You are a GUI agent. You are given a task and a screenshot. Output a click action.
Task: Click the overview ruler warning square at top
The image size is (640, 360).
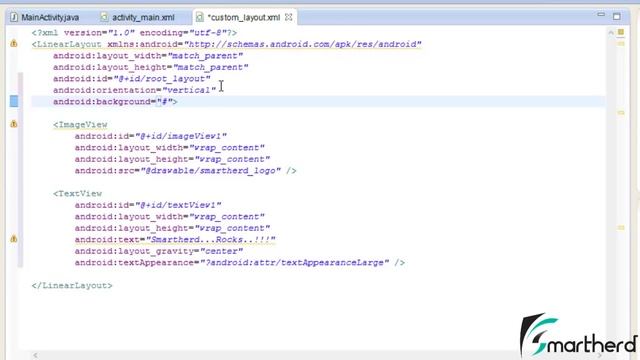point(621,32)
